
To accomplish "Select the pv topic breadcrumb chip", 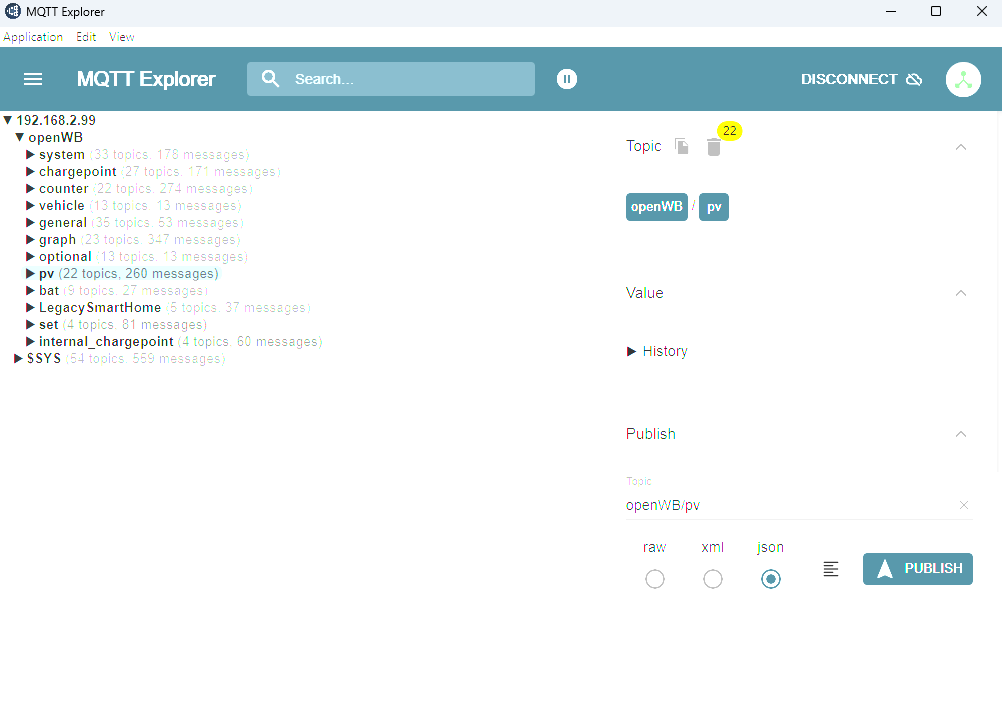I will pyautogui.click(x=714, y=206).
